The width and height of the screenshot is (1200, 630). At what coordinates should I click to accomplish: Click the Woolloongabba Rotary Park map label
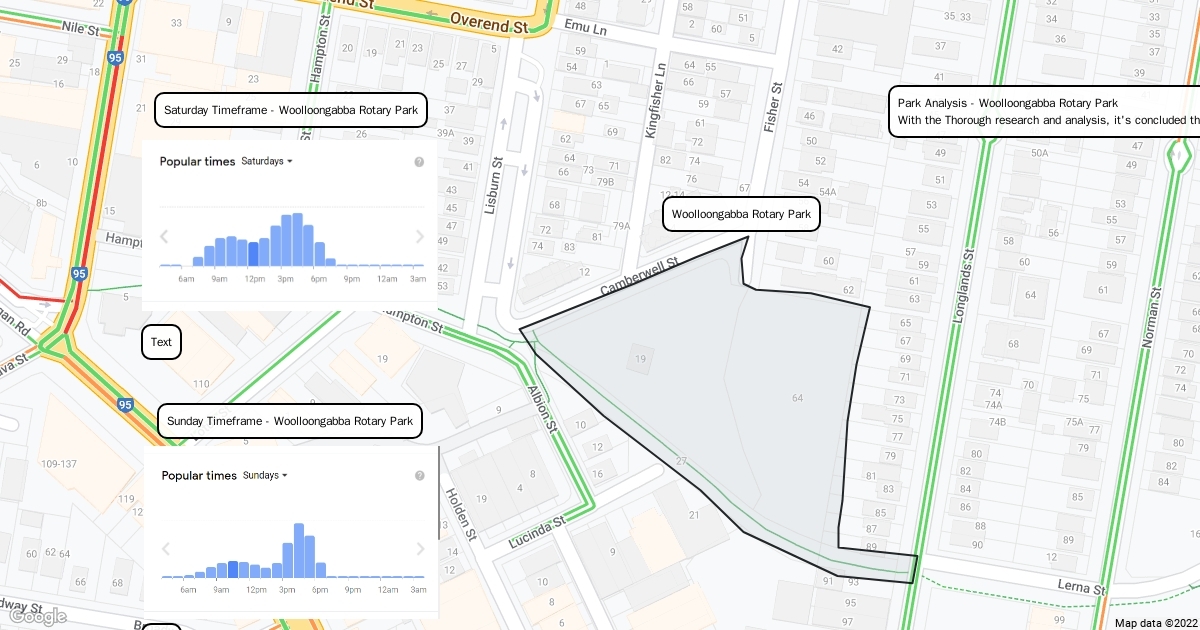pos(741,214)
